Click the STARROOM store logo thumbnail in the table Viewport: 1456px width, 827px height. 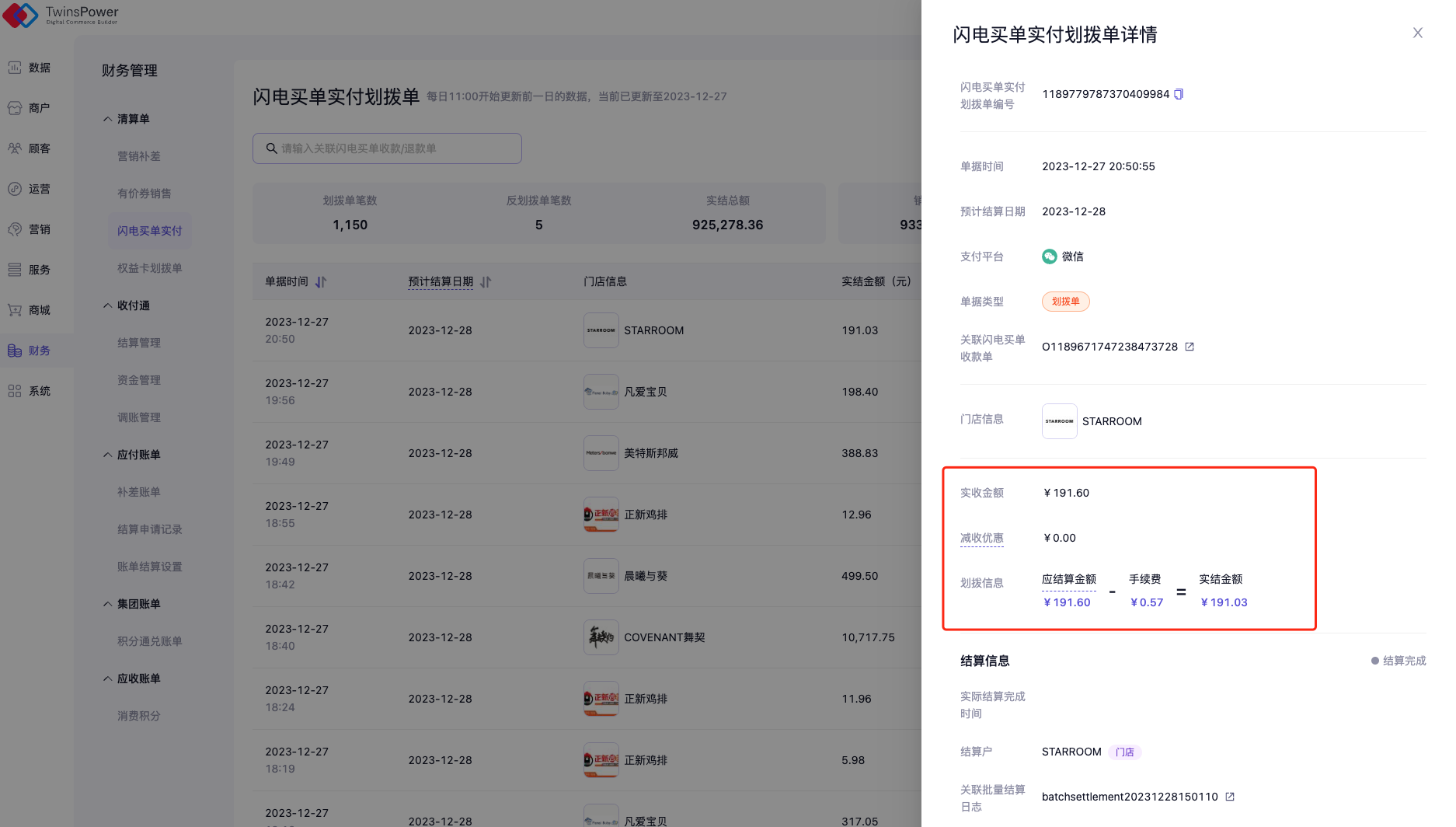tap(601, 330)
